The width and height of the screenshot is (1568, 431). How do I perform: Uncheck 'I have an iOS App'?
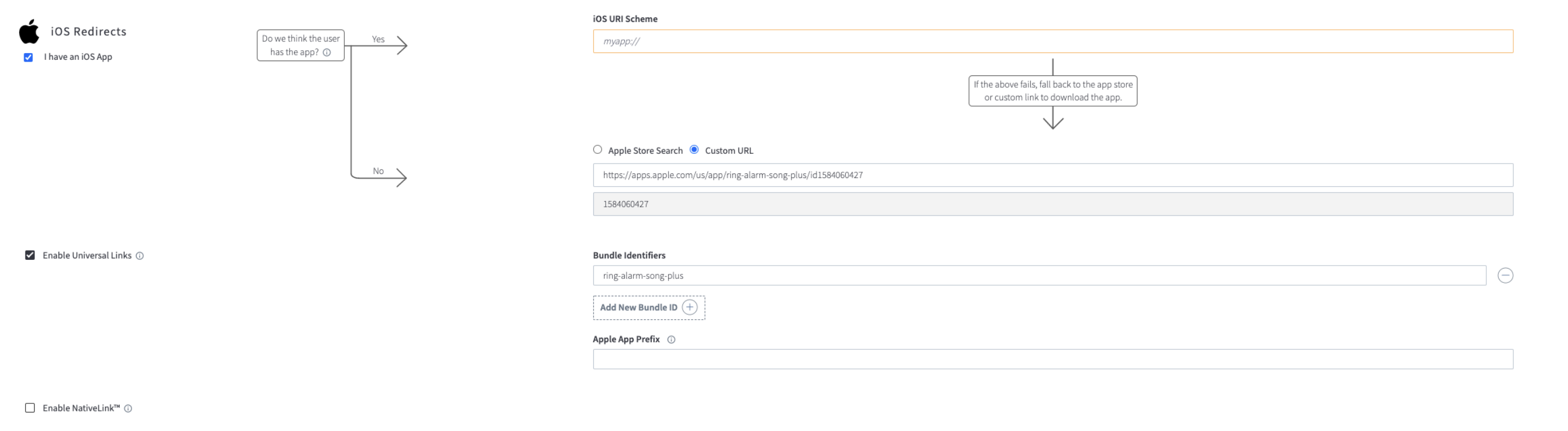(x=28, y=57)
